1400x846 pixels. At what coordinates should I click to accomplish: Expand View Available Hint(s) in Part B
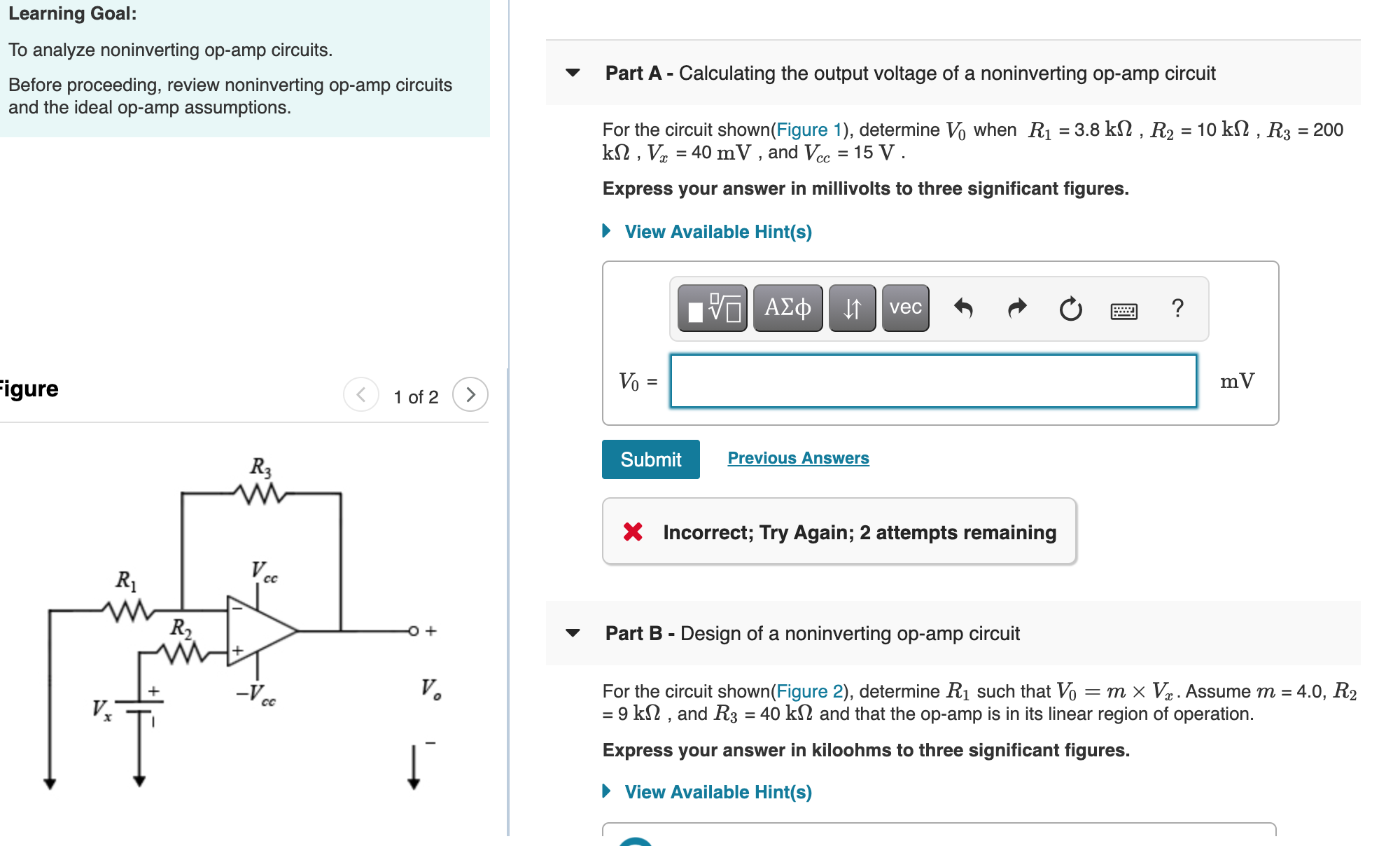(715, 792)
